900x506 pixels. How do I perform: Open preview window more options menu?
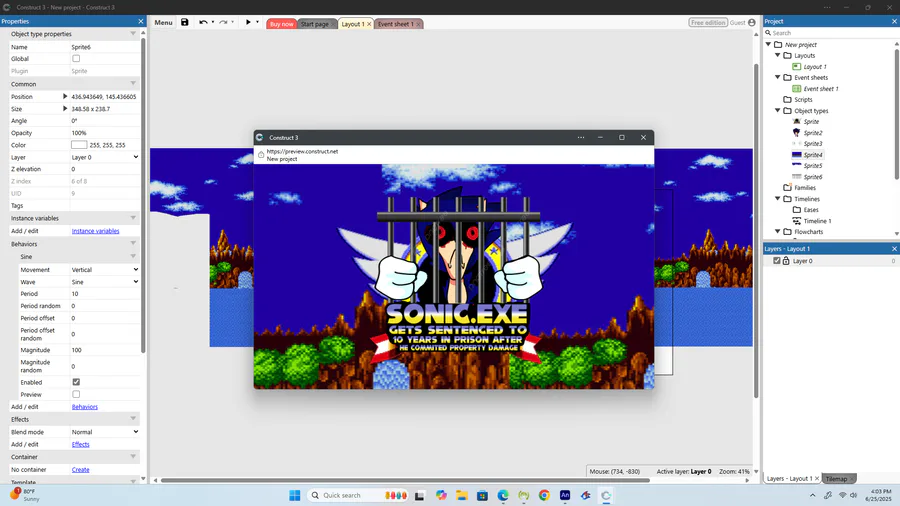(x=581, y=138)
